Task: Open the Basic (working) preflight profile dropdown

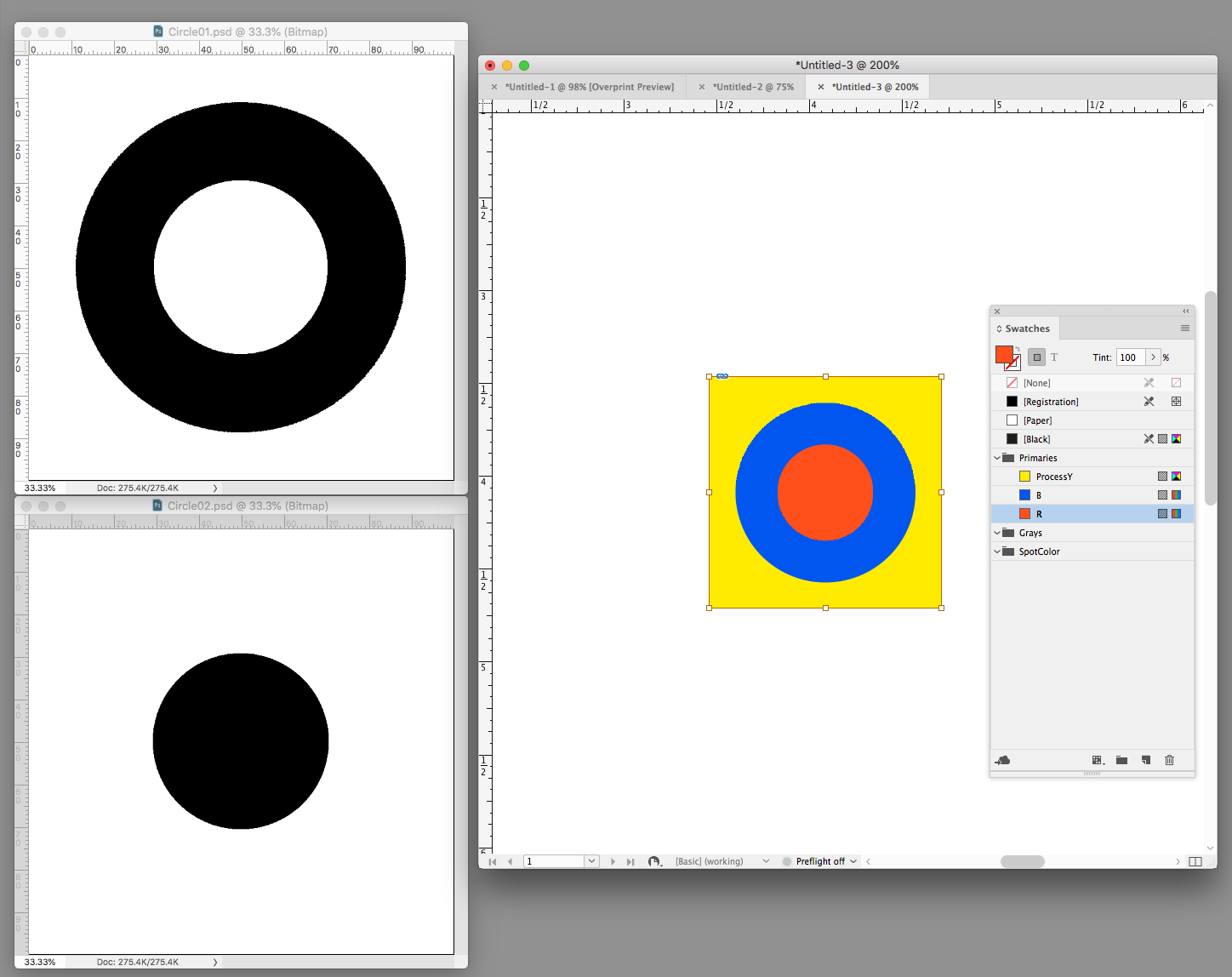Action: coord(766,861)
